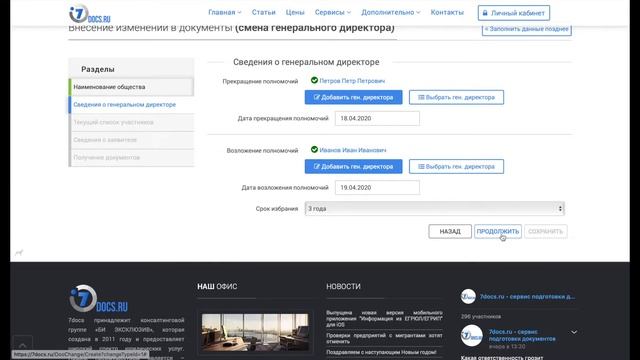Image resolution: width=640 pixels, height=360 pixels.
Task: Open the Цены page
Action: coord(295,12)
